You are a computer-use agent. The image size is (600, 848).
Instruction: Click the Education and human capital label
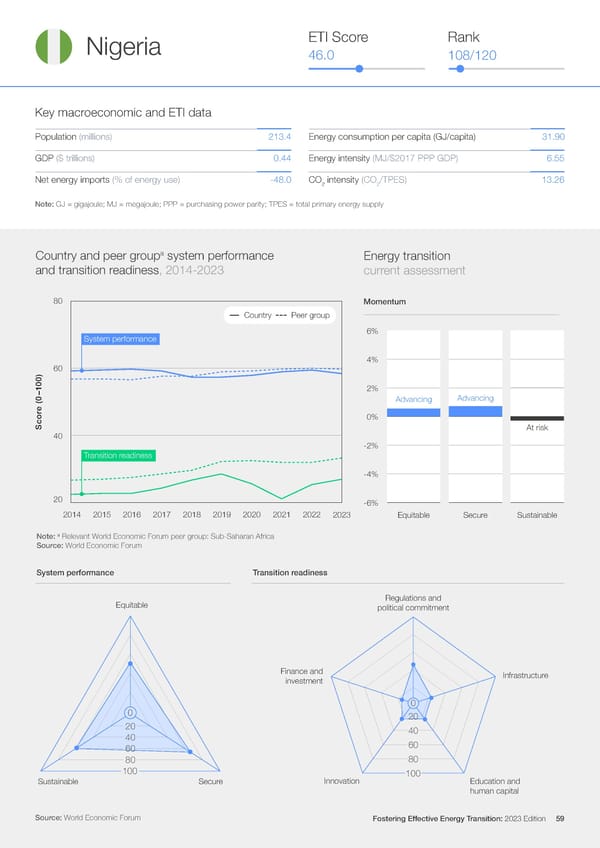(x=494, y=786)
